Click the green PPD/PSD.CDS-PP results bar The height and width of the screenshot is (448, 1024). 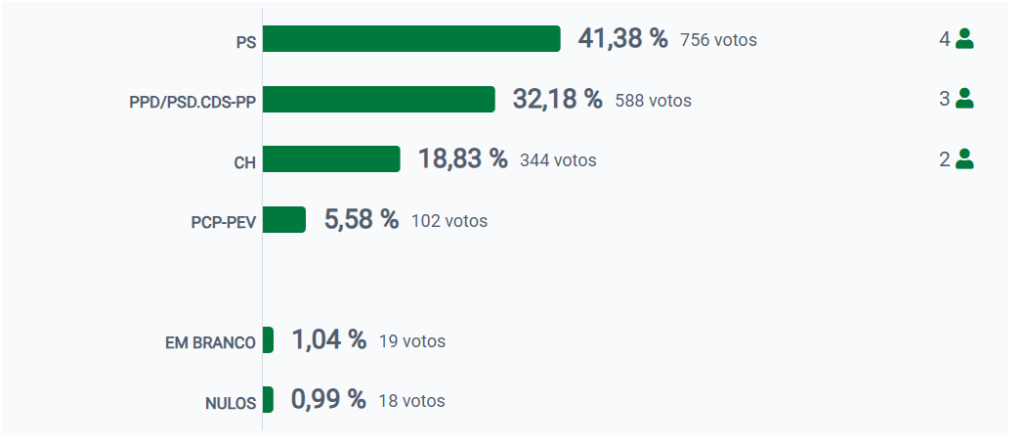click(379, 99)
